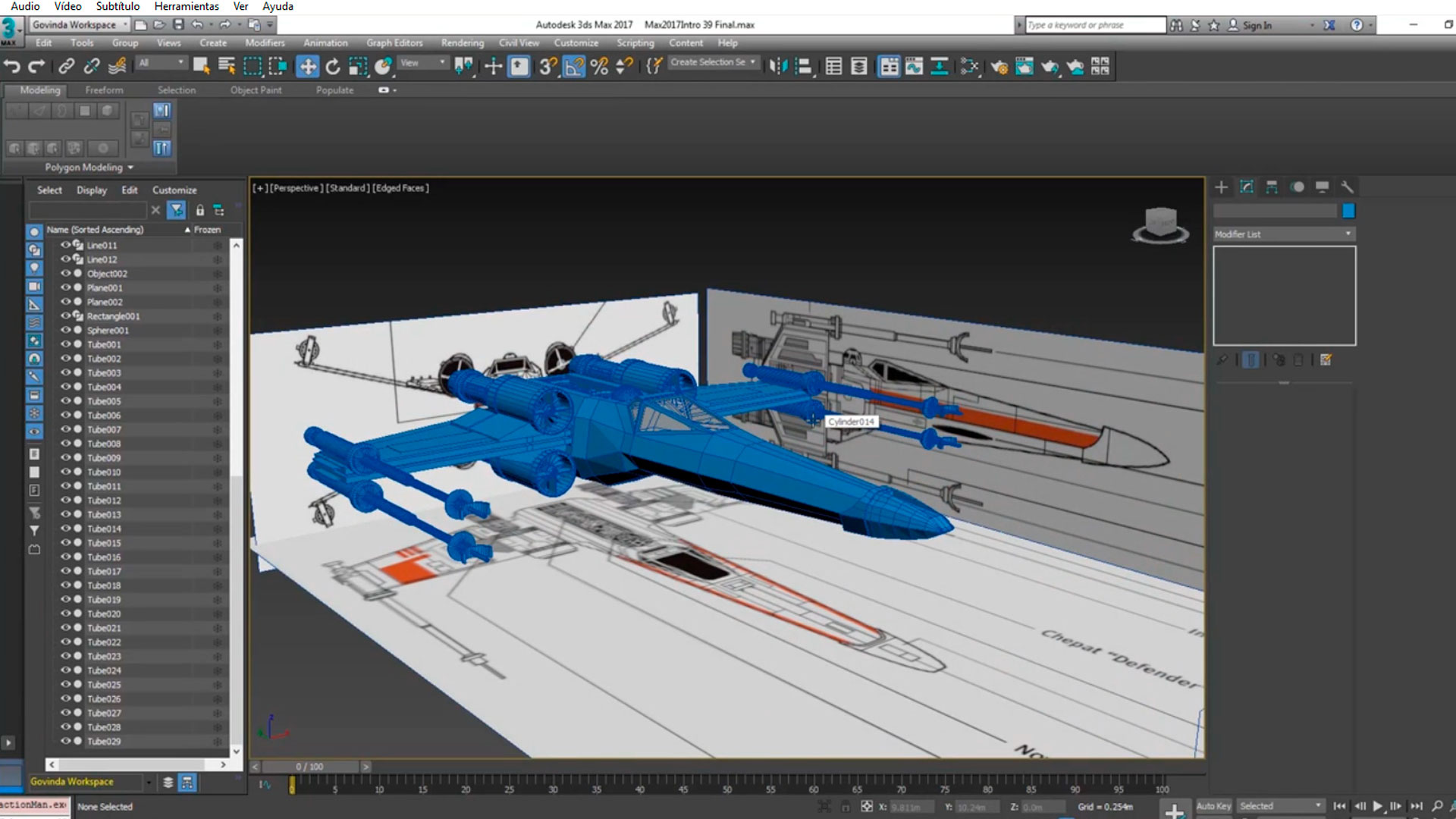Hide the Object002 object via eye icon
This screenshot has height=819, width=1456.
(x=66, y=273)
